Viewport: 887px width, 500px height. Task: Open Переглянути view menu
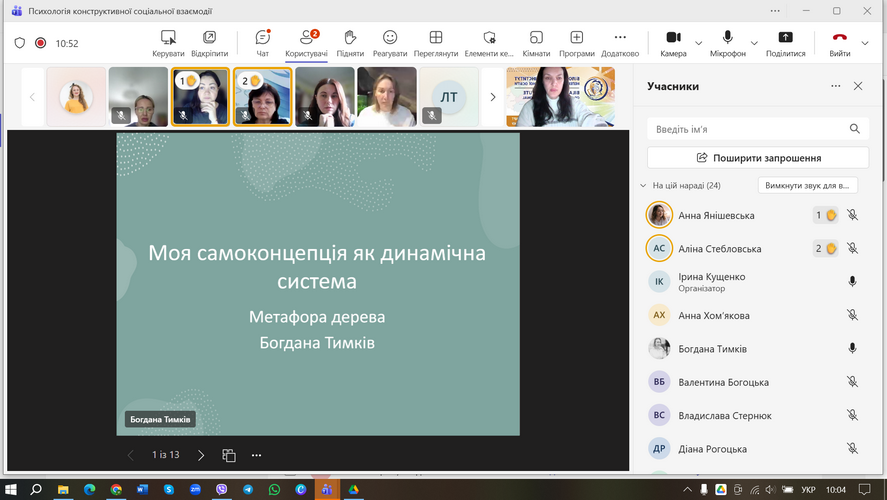(x=436, y=43)
